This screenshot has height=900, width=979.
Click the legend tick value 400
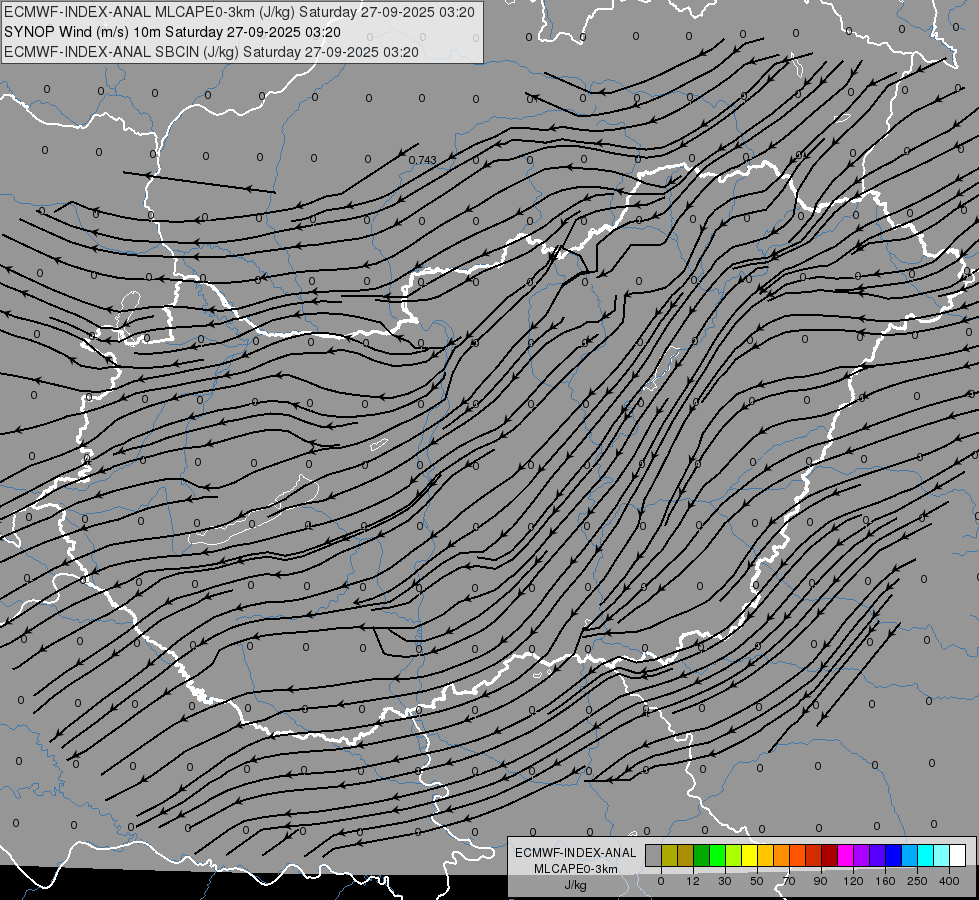point(949,881)
